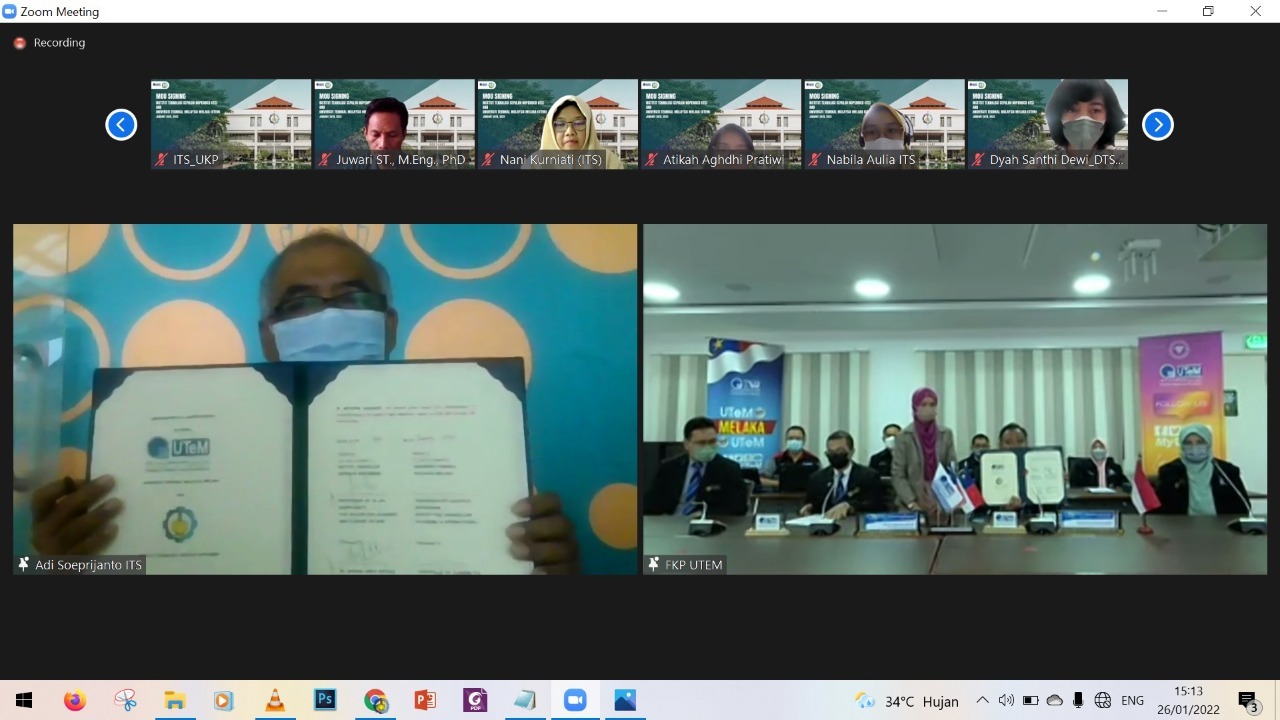
Task: Change ENG input language
Action: (1132, 701)
